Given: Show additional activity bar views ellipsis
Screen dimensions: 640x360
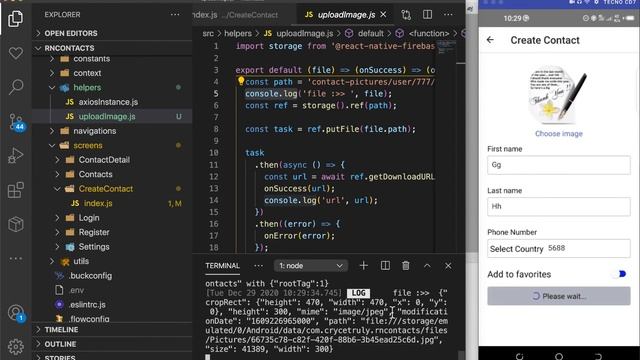Looking at the screenshot, I should [x=16, y=258].
